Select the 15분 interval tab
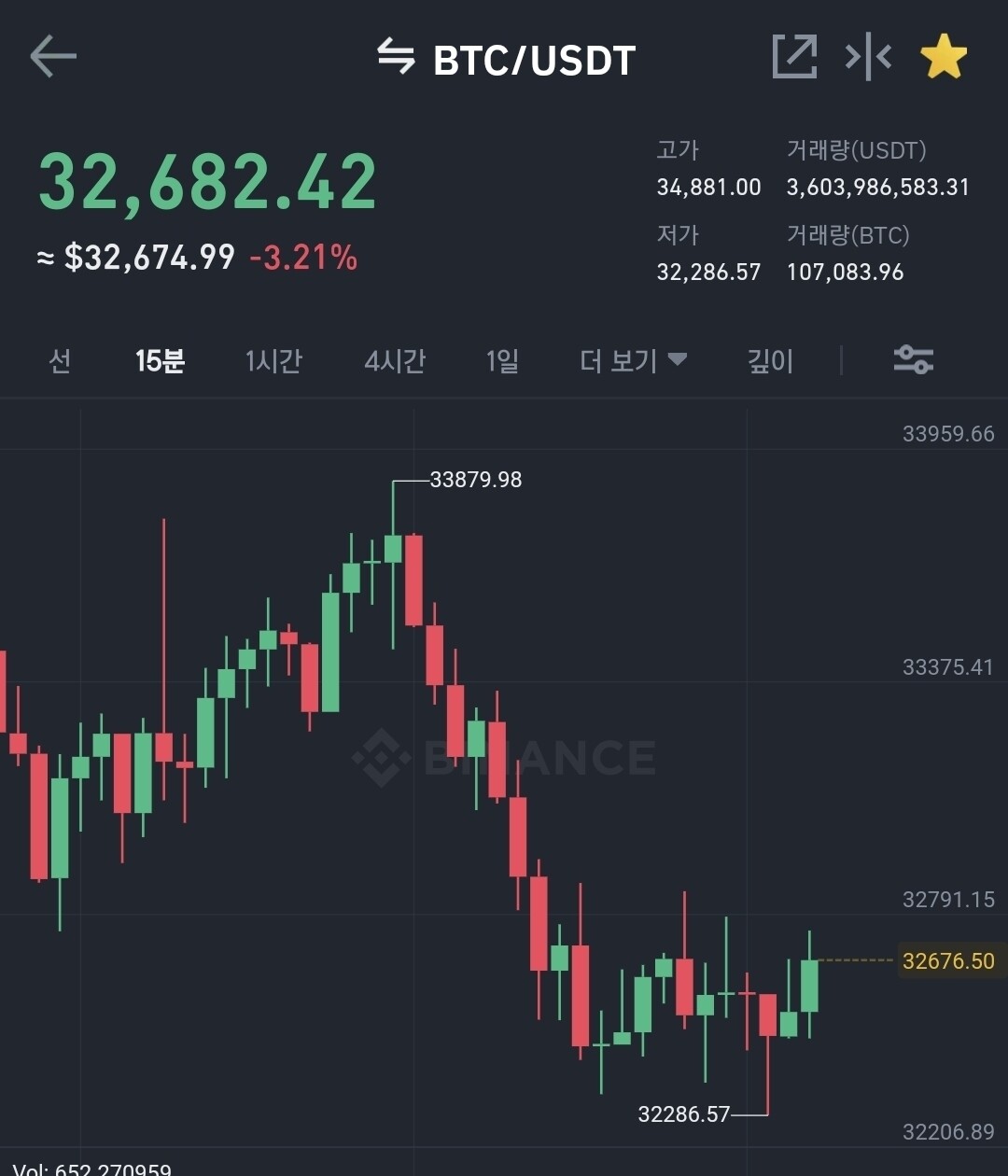 pos(160,360)
